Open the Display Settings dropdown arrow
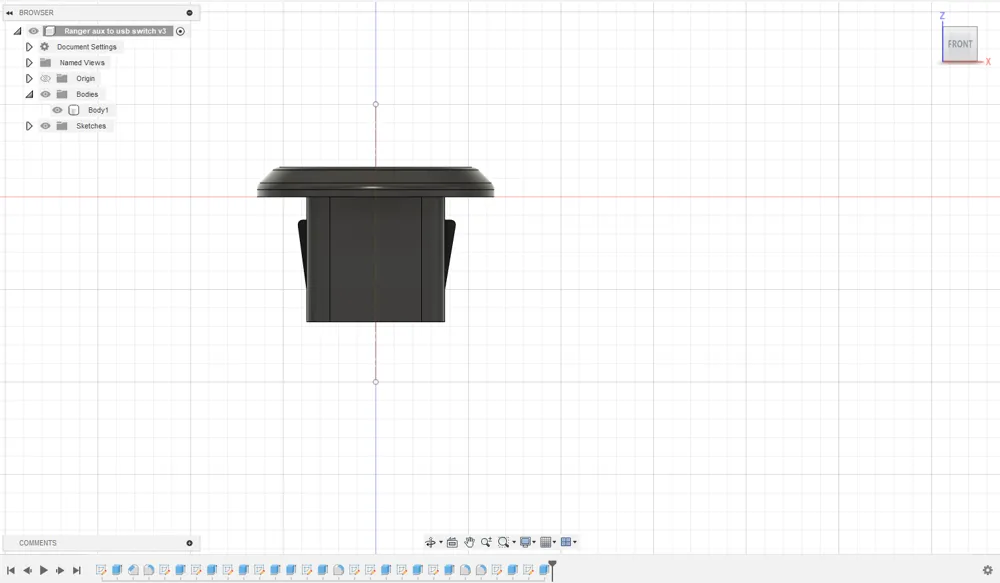1000x583 pixels. [x=534, y=543]
